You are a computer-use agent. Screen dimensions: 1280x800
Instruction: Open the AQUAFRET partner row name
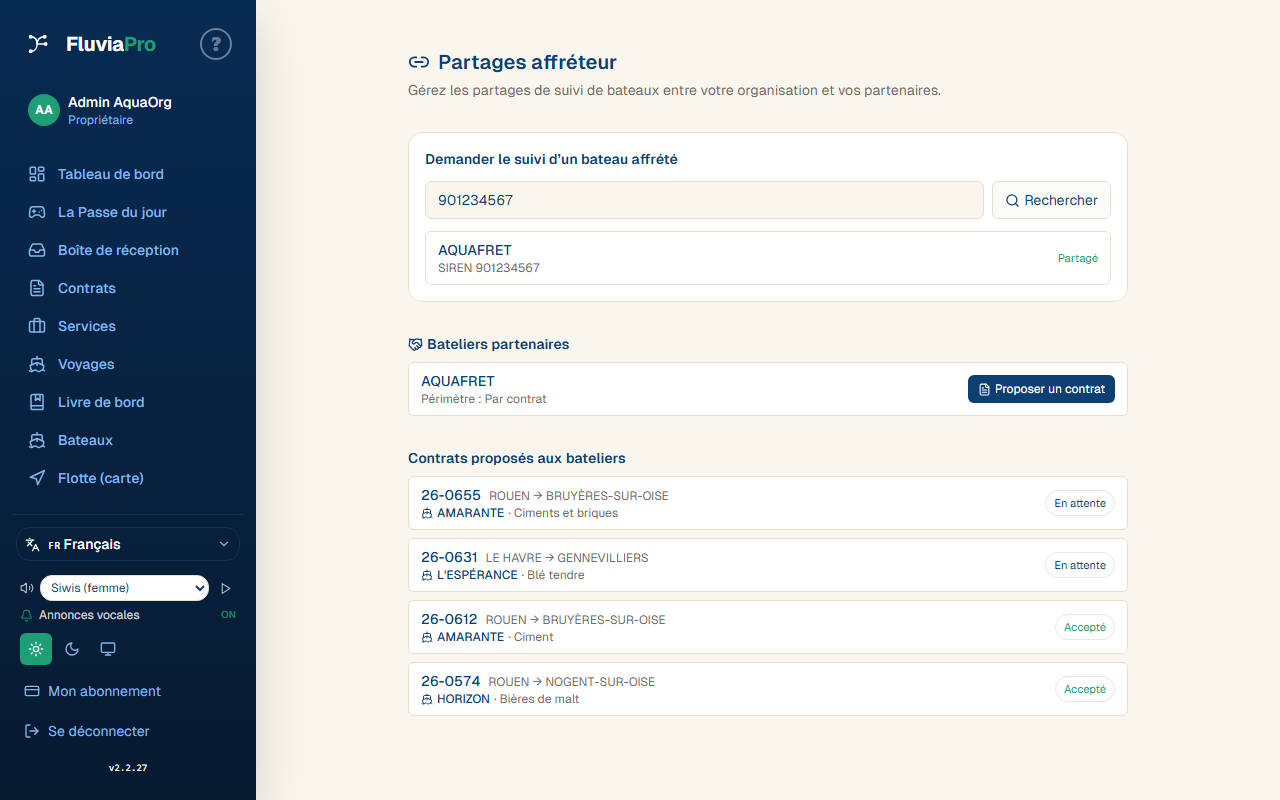pyautogui.click(x=458, y=381)
